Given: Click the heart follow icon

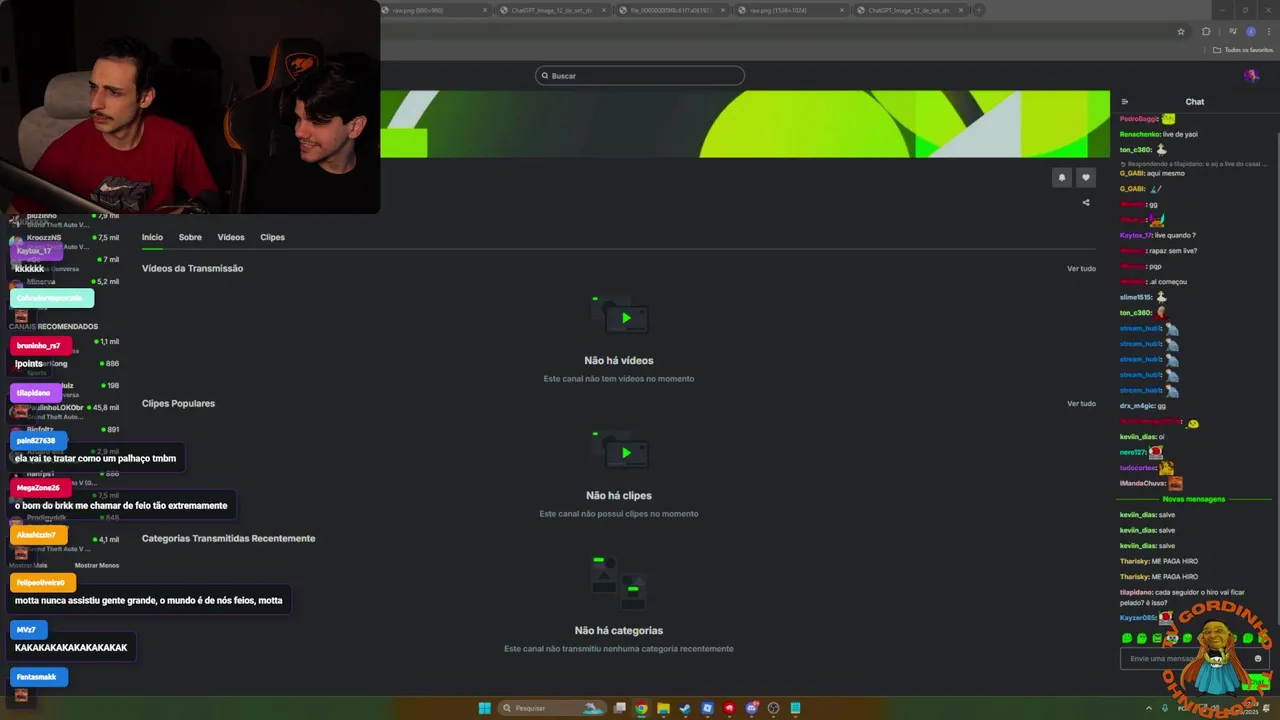Looking at the screenshot, I should 1086,178.
